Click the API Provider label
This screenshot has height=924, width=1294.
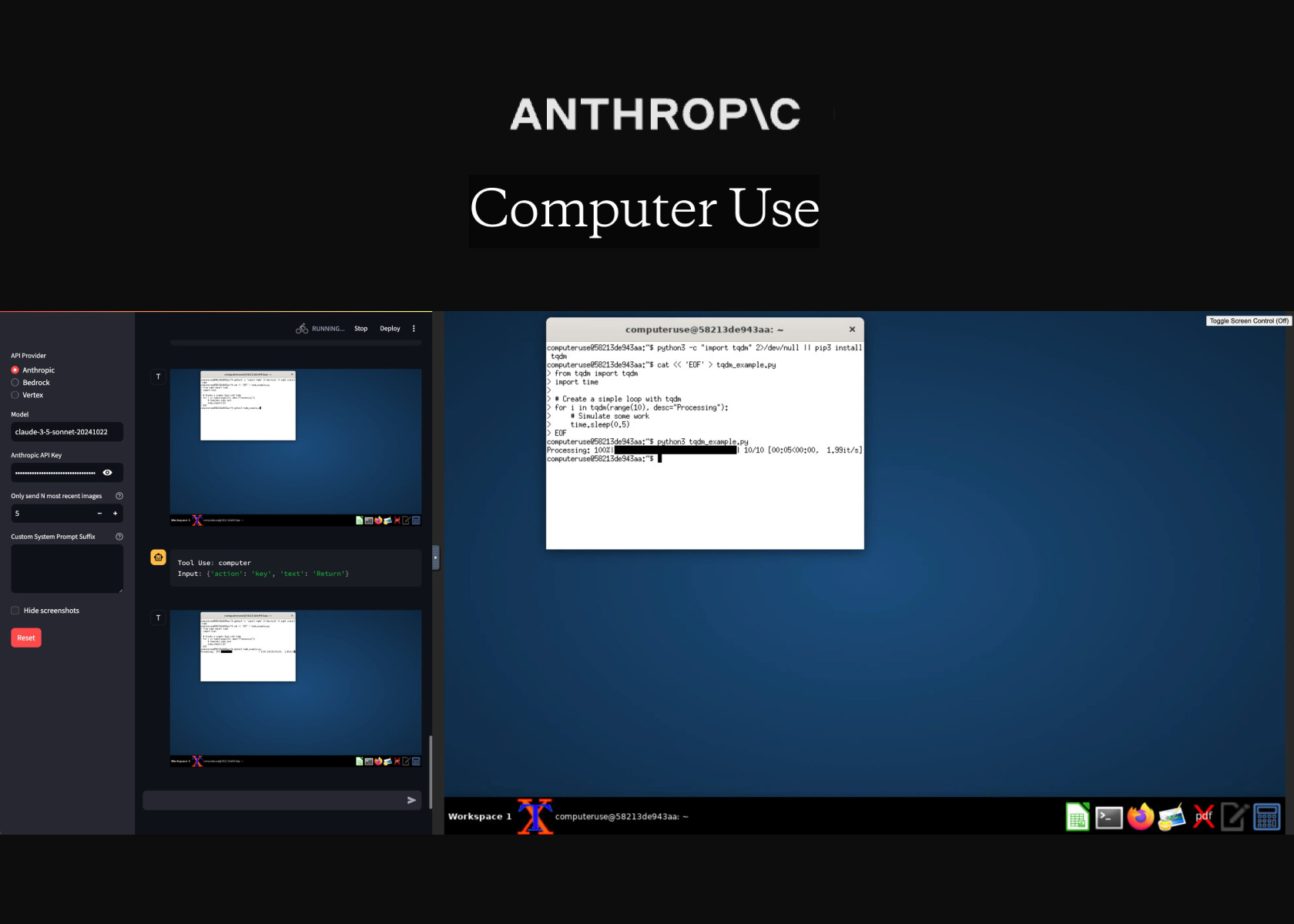click(28, 356)
